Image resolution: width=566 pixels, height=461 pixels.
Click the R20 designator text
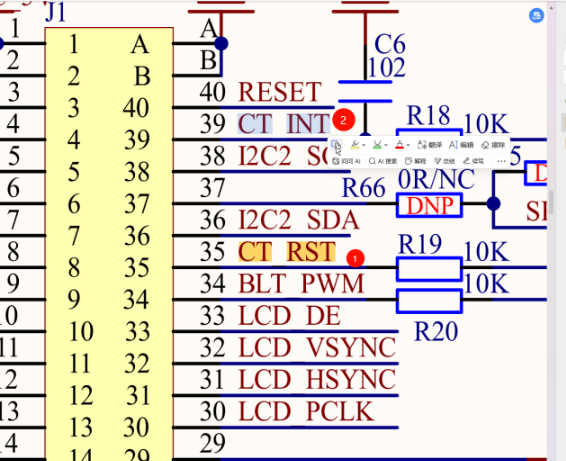436,331
